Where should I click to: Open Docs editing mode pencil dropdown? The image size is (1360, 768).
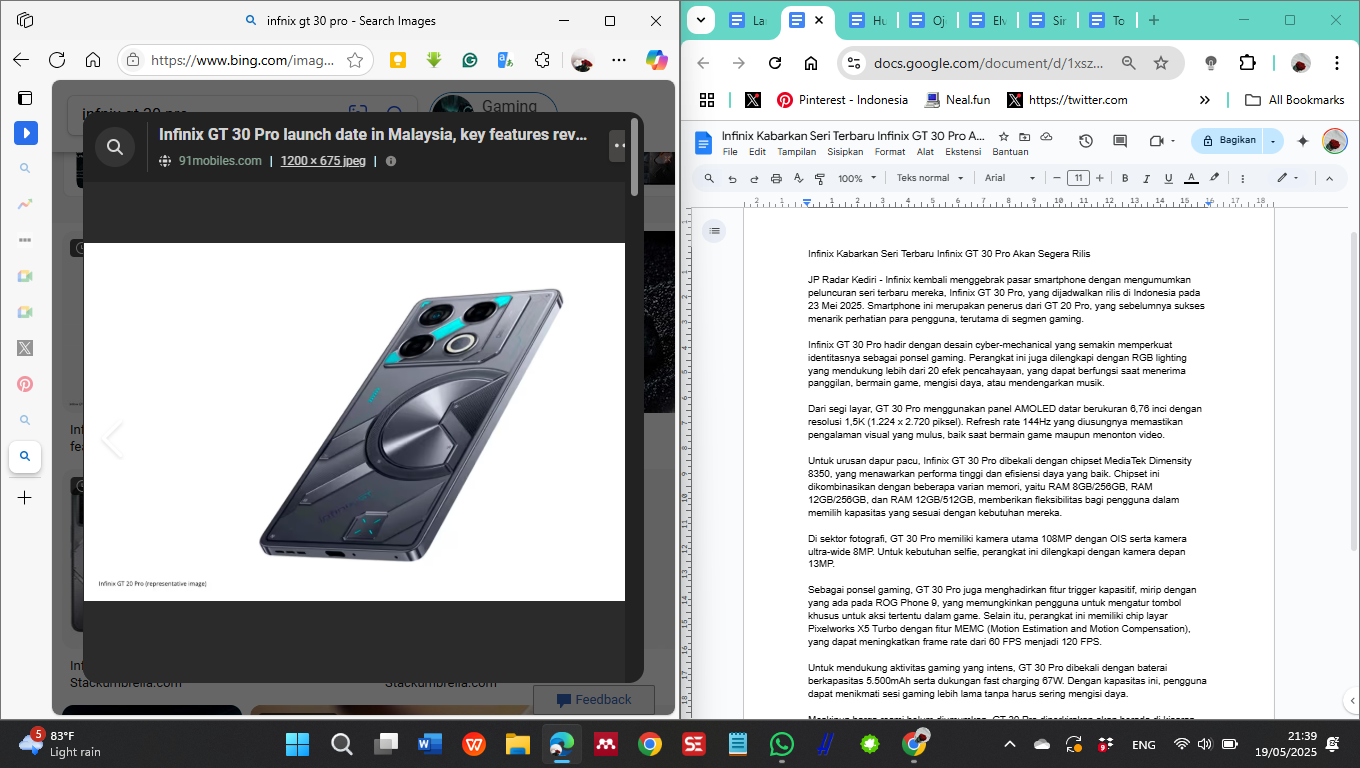[x=1287, y=178]
